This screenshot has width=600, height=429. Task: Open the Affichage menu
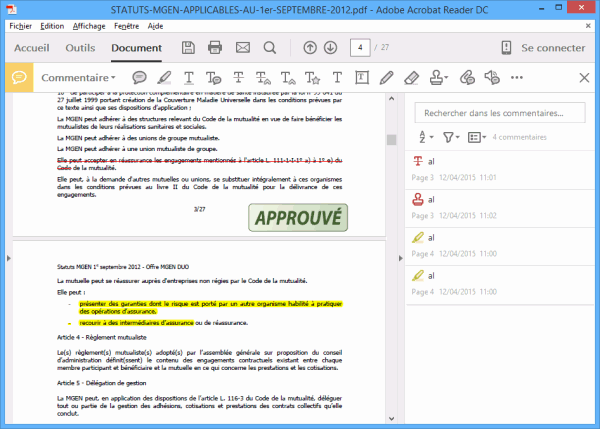[x=89, y=26]
